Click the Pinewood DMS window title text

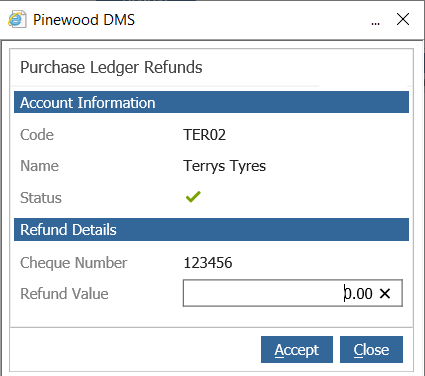click(x=84, y=20)
